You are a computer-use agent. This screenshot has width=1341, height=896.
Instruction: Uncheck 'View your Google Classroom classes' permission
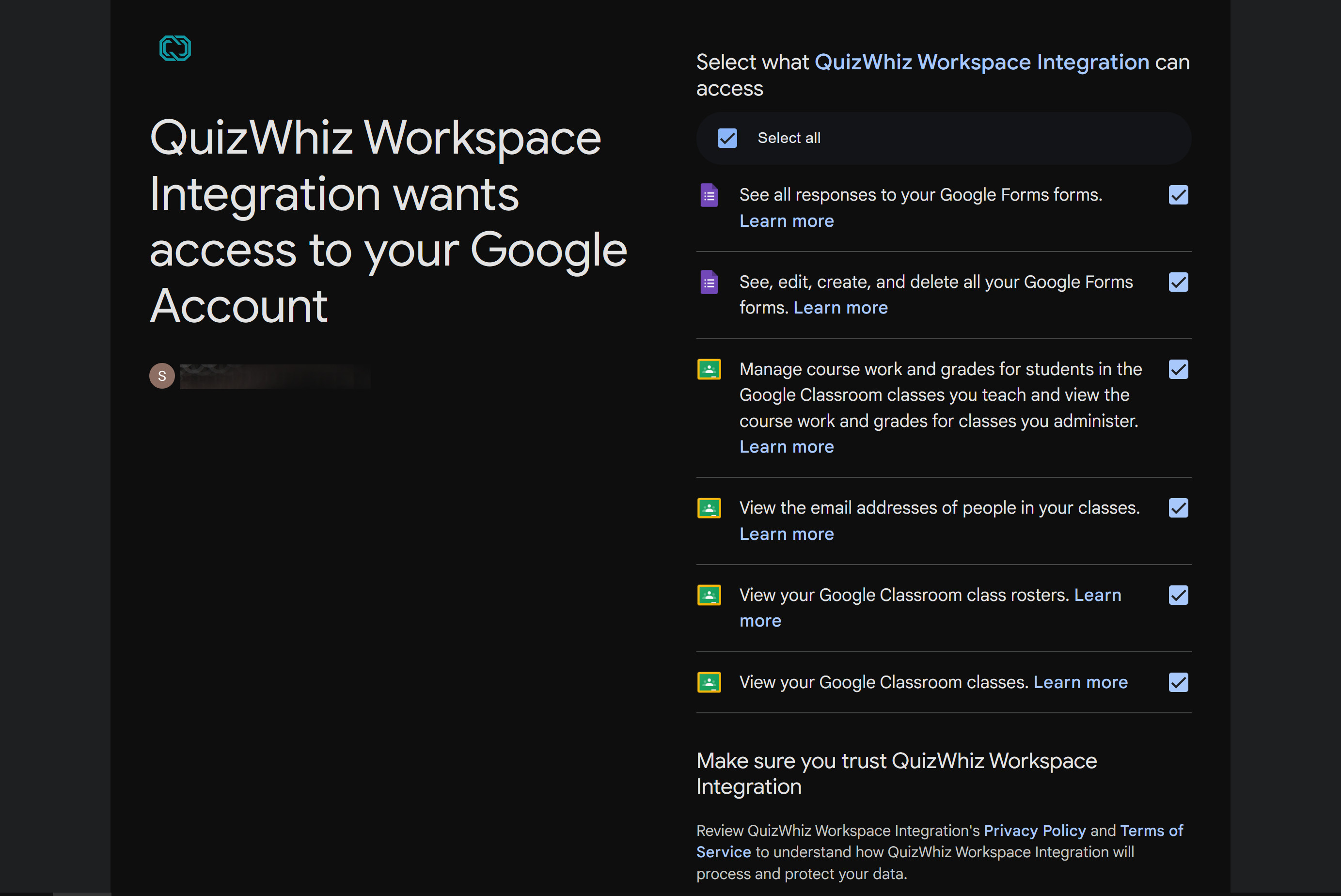pos(1178,682)
